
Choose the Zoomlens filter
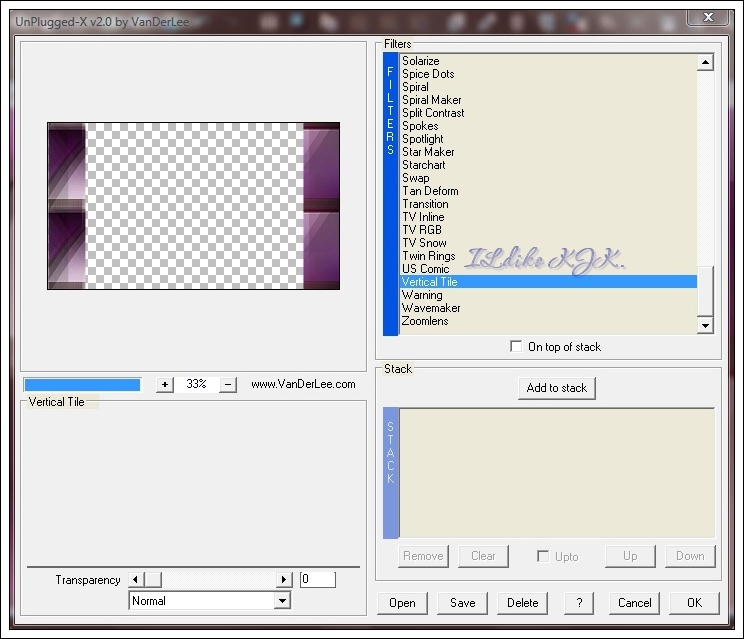pos(425,321)
